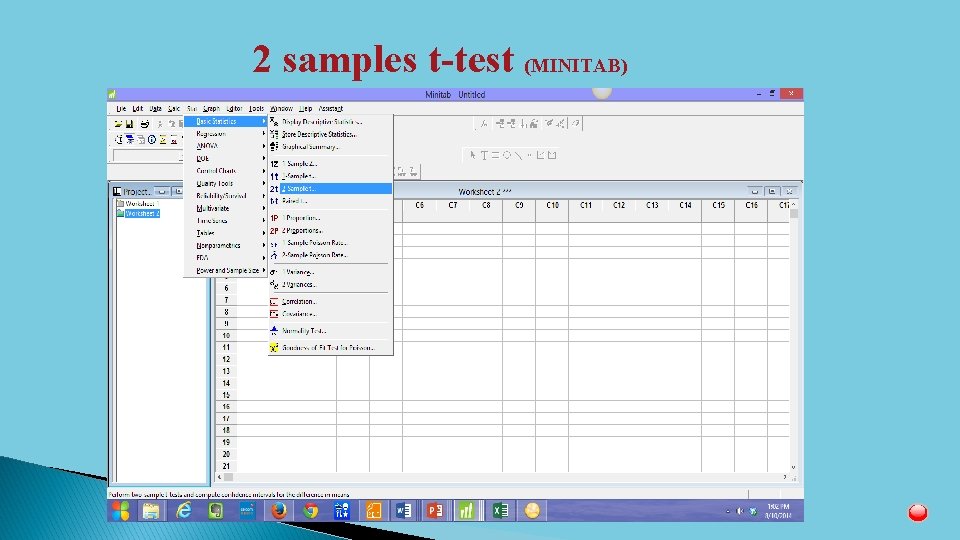Expand the Quality Tools submenu
The width and height of the screenshot is (960, 540).
click(226, 184)
